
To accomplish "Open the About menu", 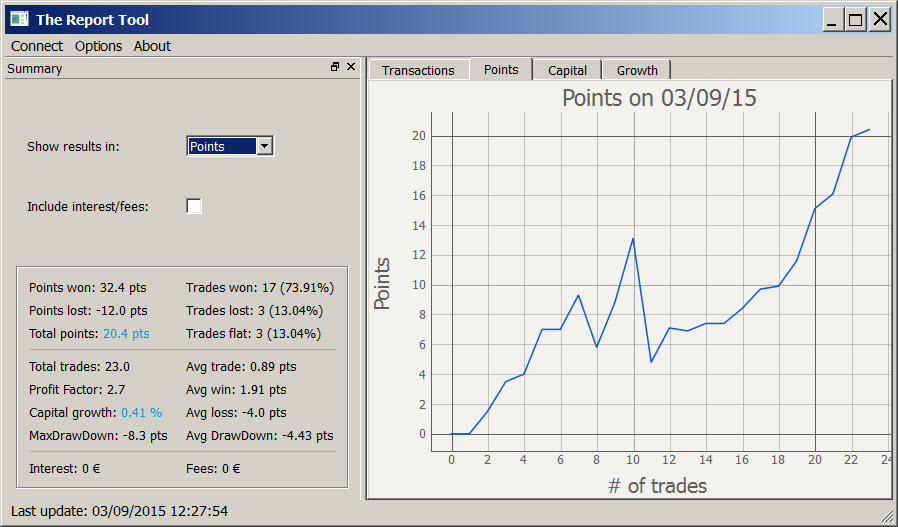I will click(152, 46).
